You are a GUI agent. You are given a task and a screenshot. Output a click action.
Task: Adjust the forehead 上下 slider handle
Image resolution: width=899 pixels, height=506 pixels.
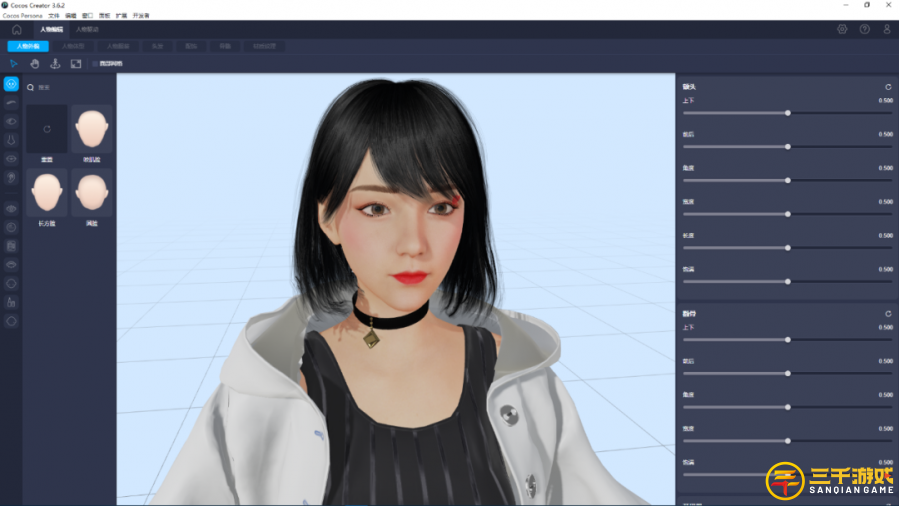(x=788, y=113)
